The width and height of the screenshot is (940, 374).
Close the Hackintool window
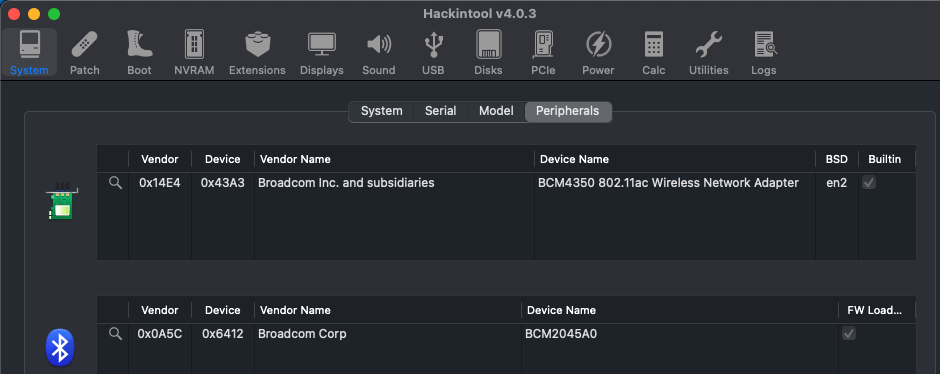pyautogui.click(x=14, y=13)
